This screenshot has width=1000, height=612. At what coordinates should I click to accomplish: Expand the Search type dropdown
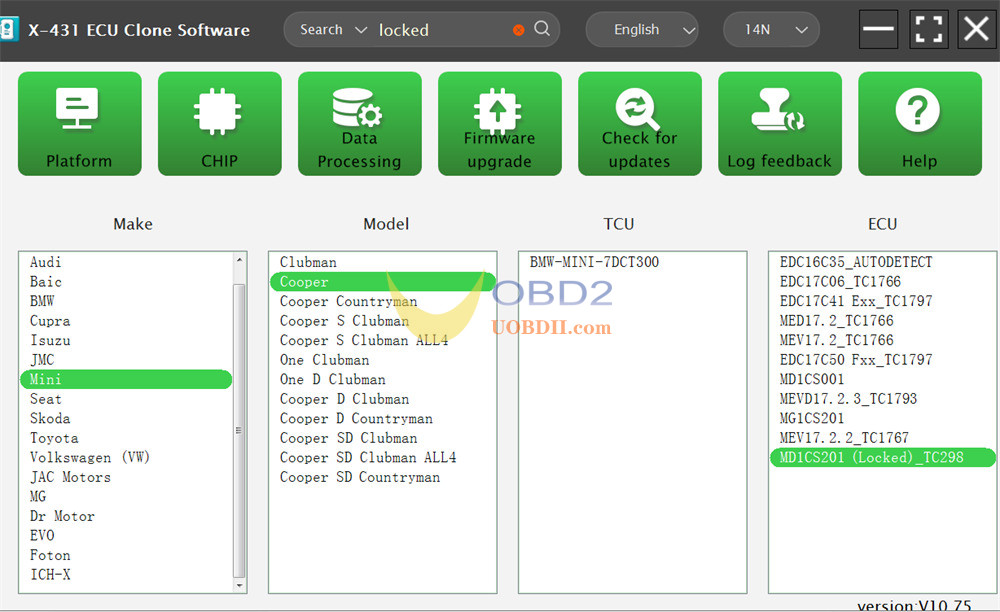tap(333, 29)
